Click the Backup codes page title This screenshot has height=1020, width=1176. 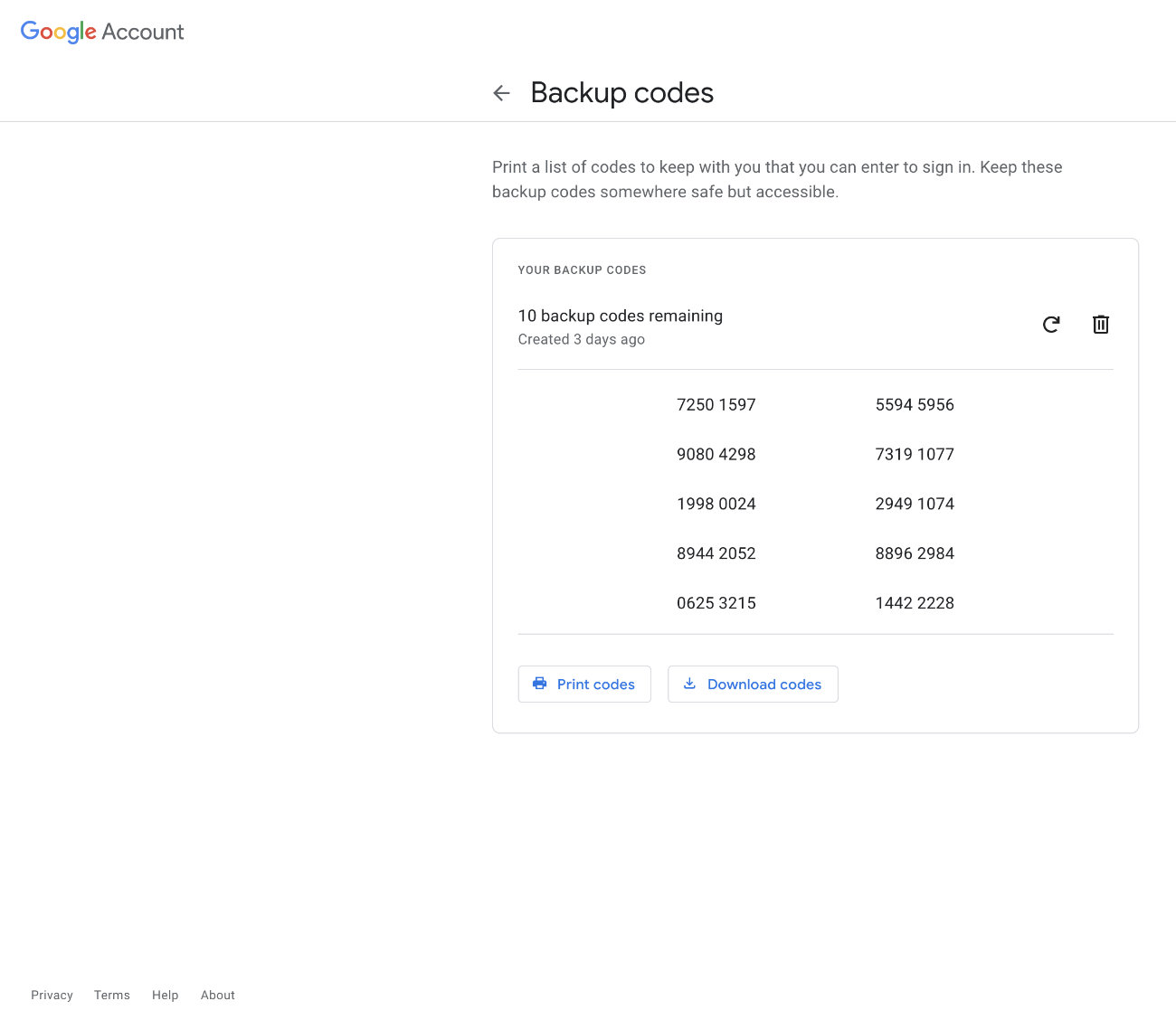(622, 92)
